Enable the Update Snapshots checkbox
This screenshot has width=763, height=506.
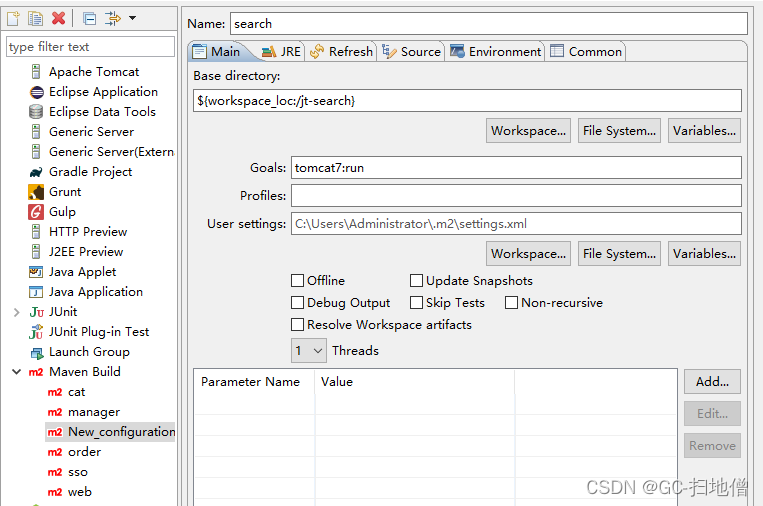click(x=417, y=281)
